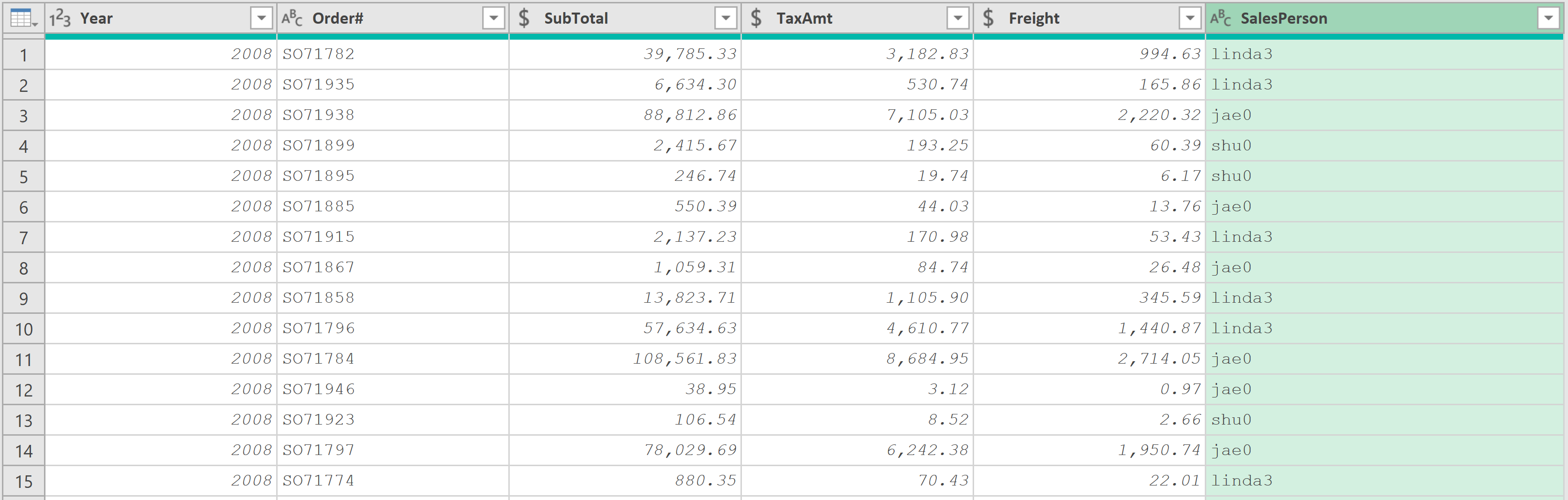Open the Year column filter dropdown
The width and height of the screenshot is (1568, 500).
tap(261, 18)
